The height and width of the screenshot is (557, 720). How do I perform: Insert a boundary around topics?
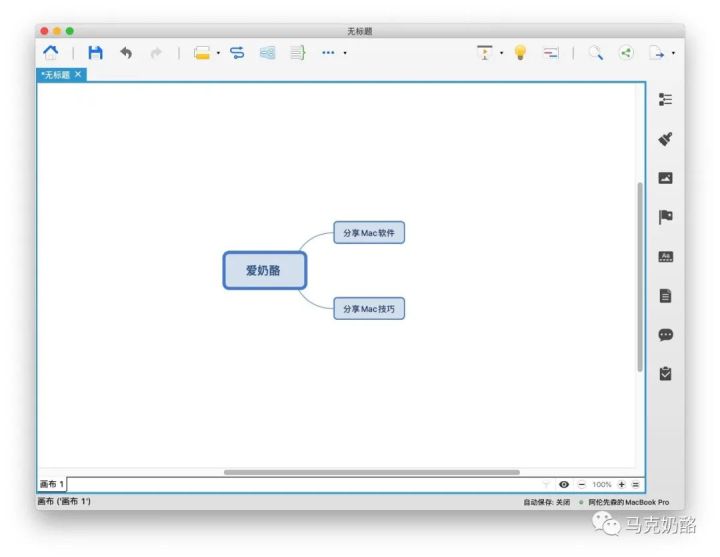[267, 53]
